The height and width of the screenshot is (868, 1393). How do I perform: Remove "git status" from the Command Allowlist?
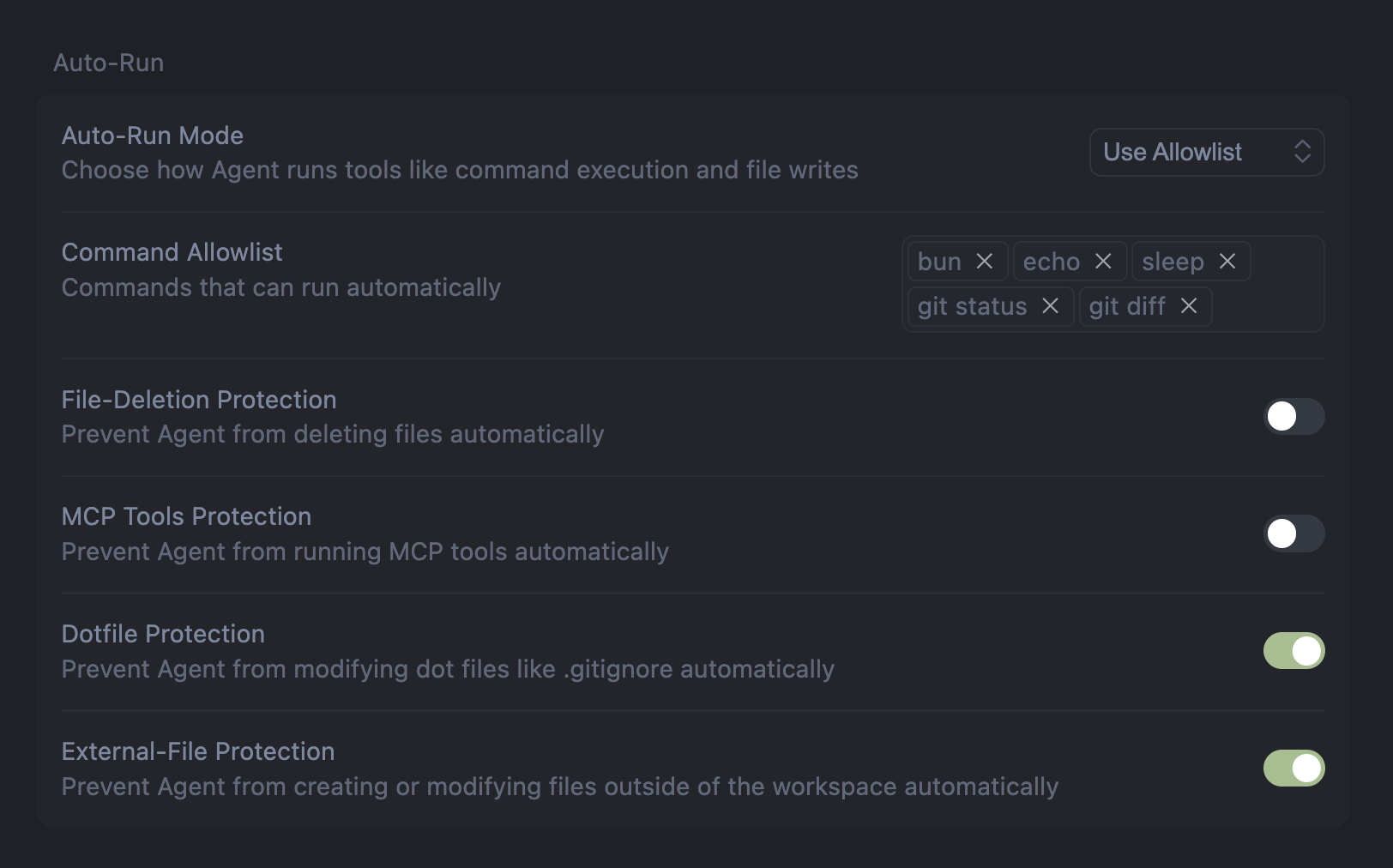1051,306
